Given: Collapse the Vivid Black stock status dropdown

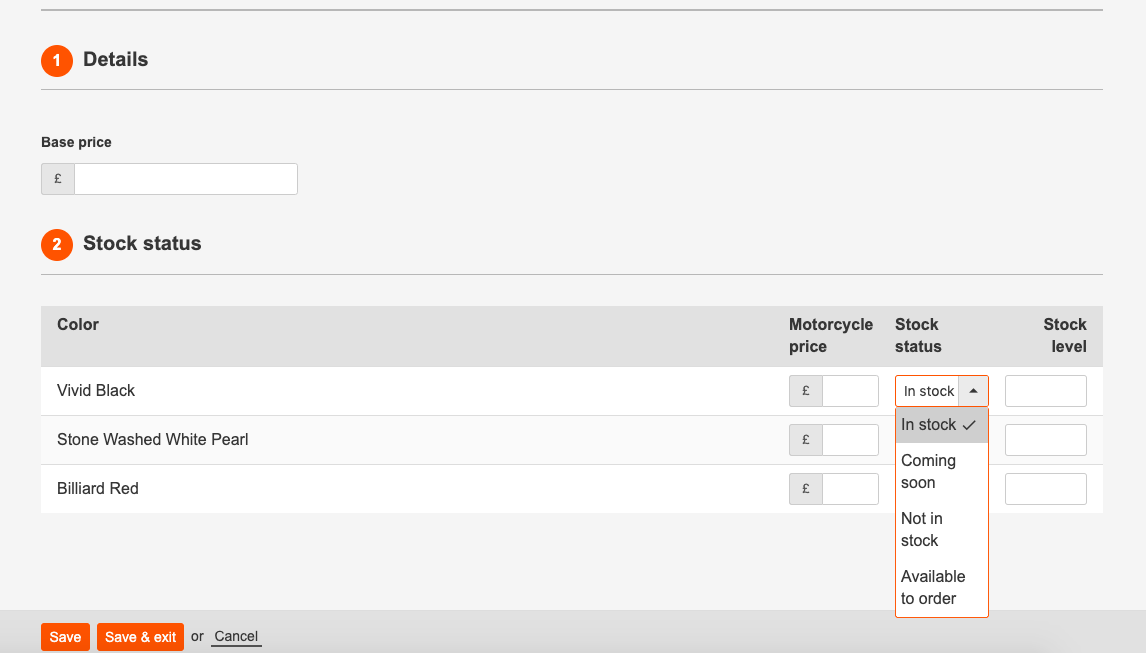Looking at the screenshot, I should [973, 391].
